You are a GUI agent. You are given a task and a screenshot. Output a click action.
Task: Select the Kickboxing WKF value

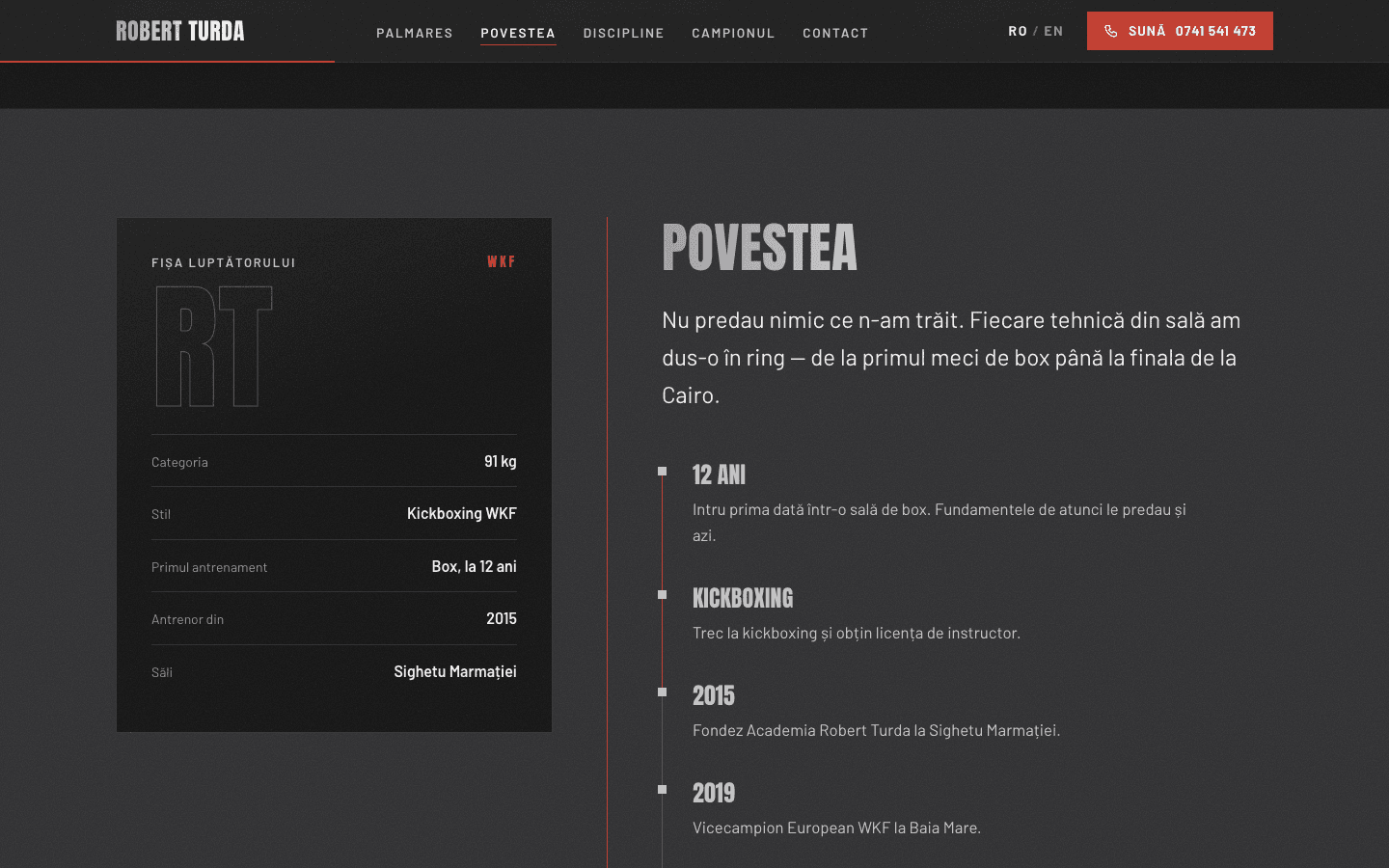[462, 513]
